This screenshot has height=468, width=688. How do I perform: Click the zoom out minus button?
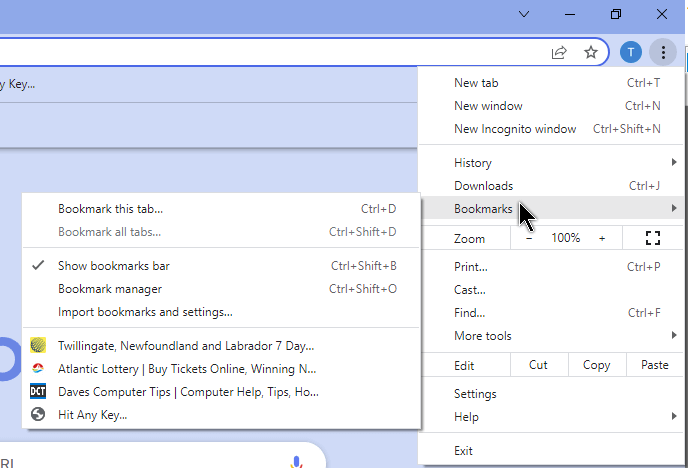pyautogui.click(x=529, y=238)
